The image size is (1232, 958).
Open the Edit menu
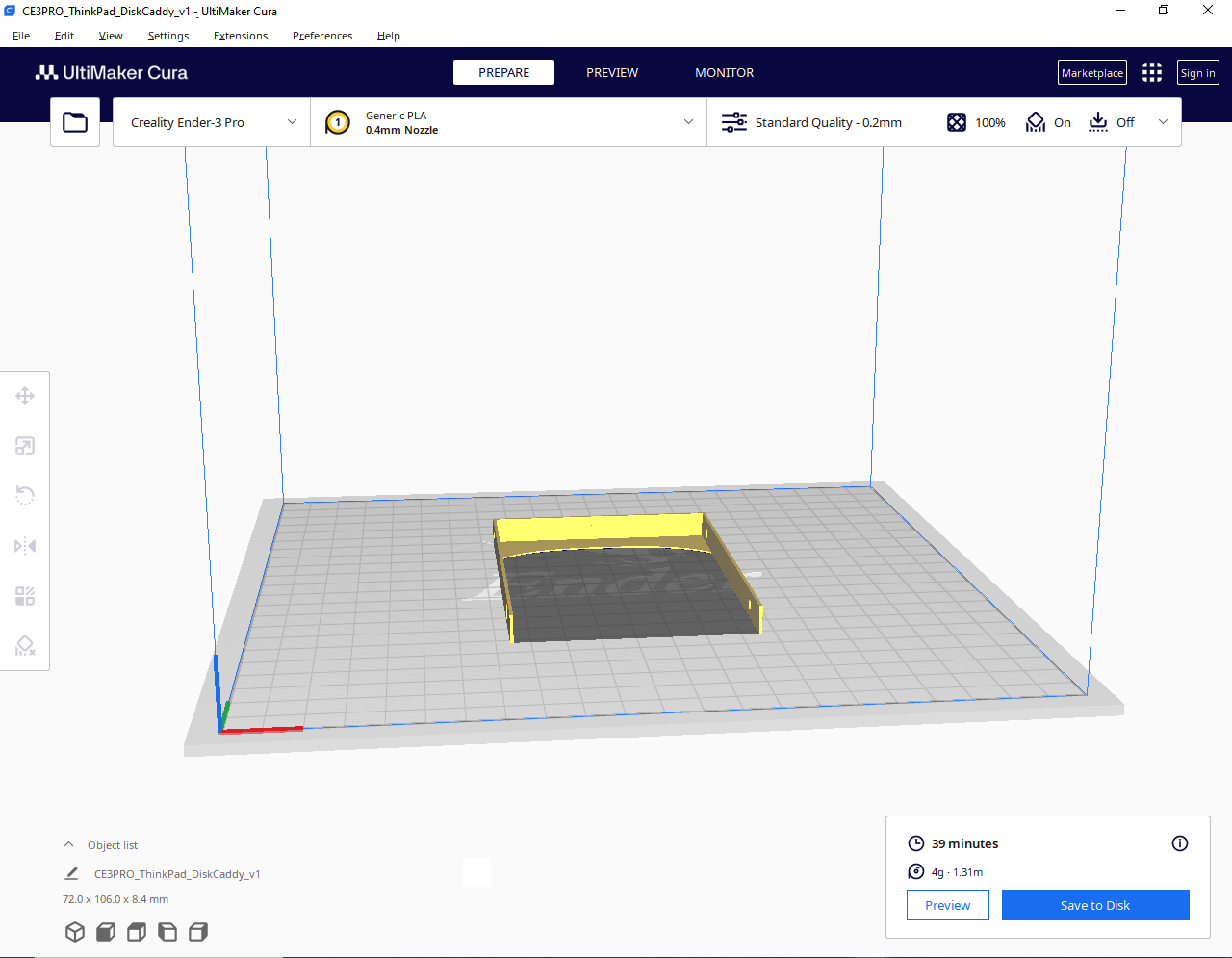64,36
